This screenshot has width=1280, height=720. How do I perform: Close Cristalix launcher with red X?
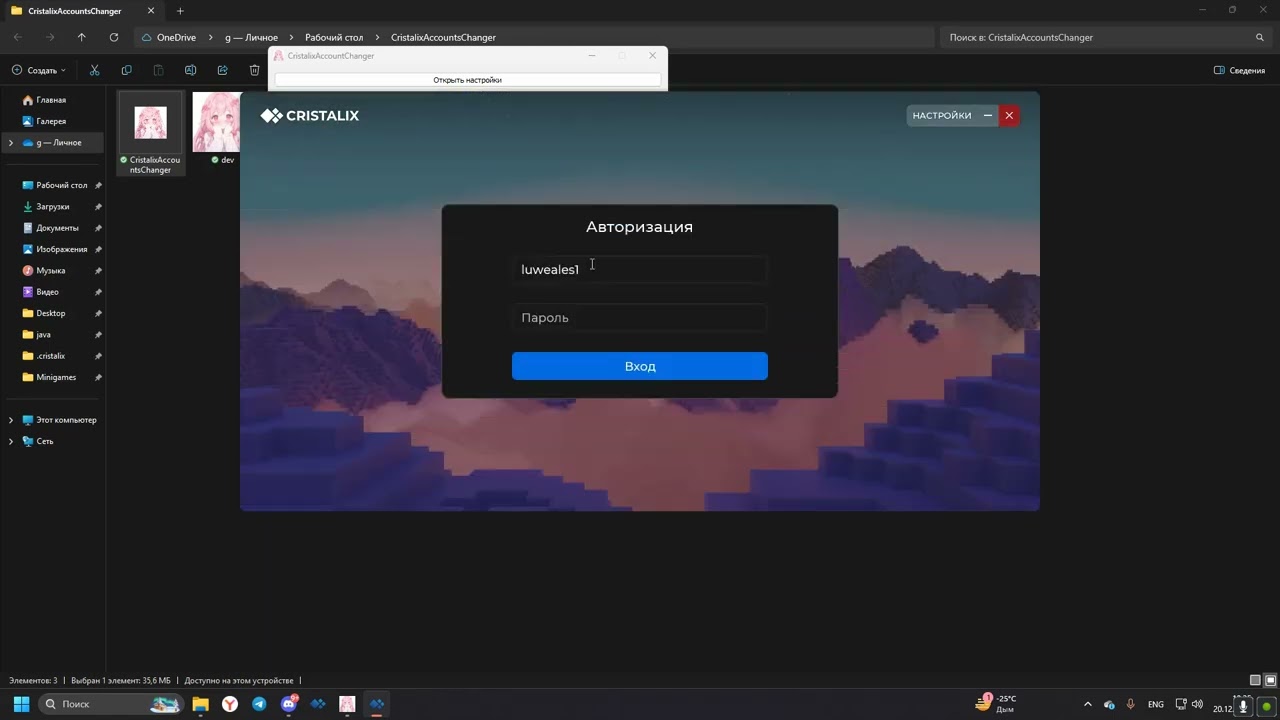(1009, 116)
